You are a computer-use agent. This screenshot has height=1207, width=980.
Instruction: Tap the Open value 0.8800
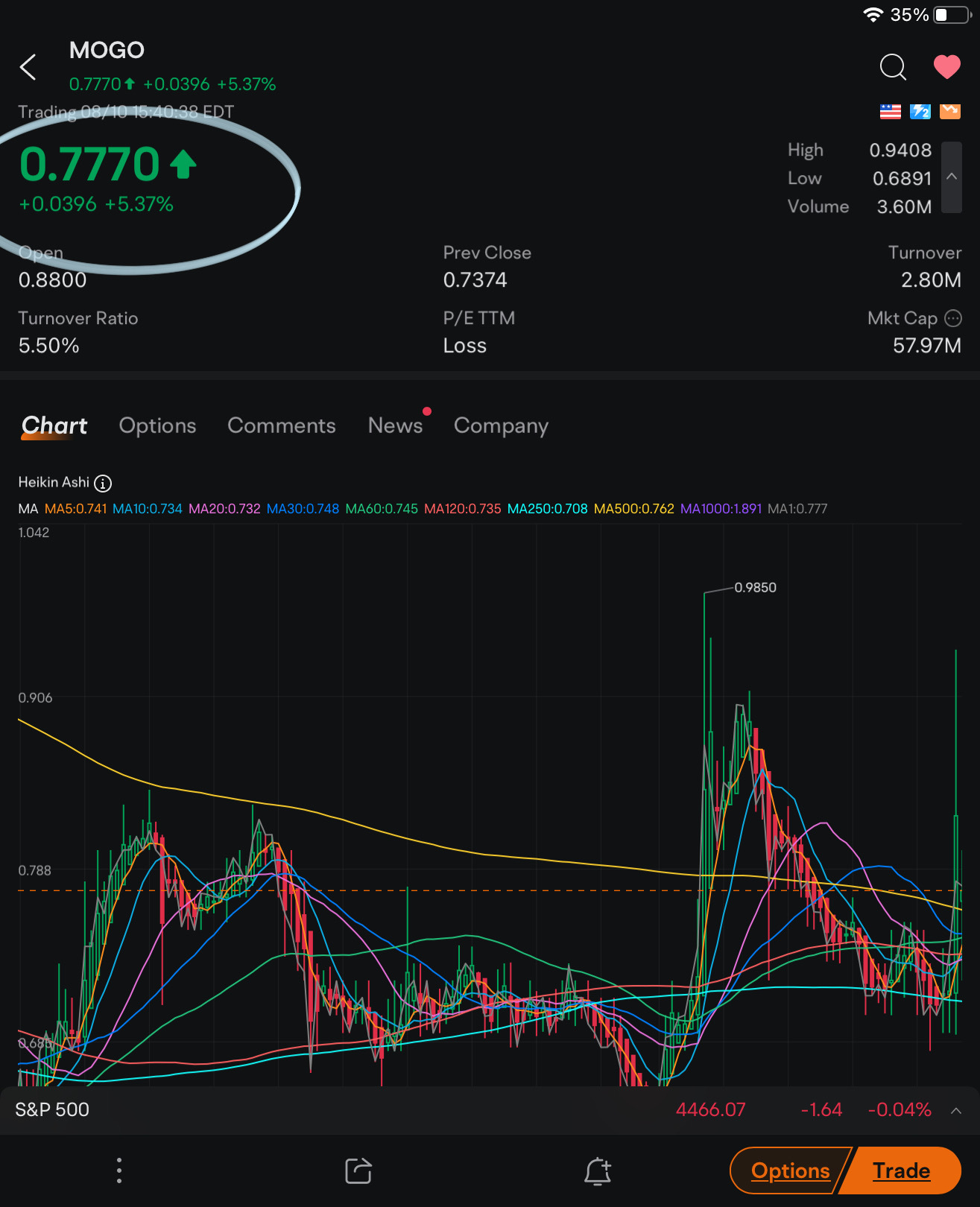point(52,280)
